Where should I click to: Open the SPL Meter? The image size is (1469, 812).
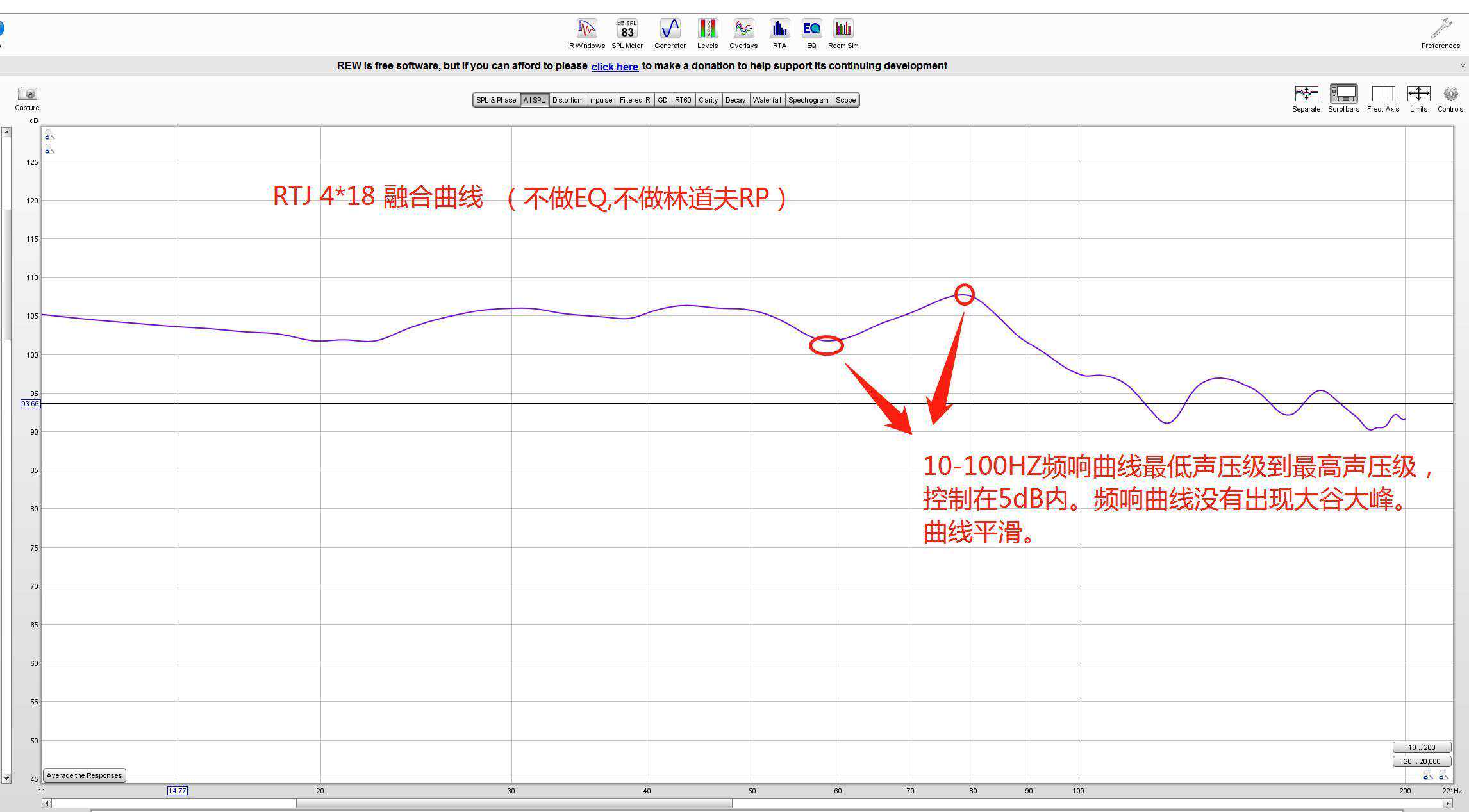(627, 29)
